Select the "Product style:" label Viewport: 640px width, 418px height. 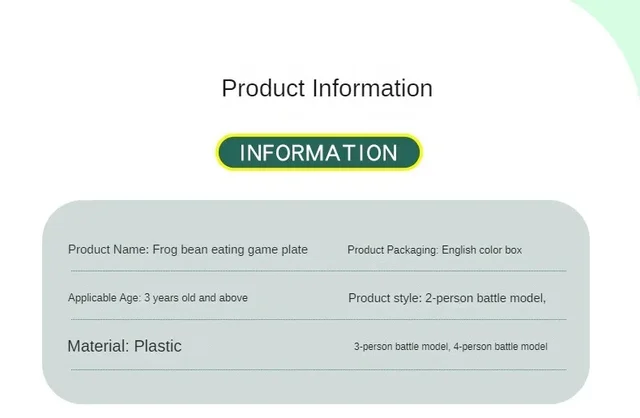point(384,298)
